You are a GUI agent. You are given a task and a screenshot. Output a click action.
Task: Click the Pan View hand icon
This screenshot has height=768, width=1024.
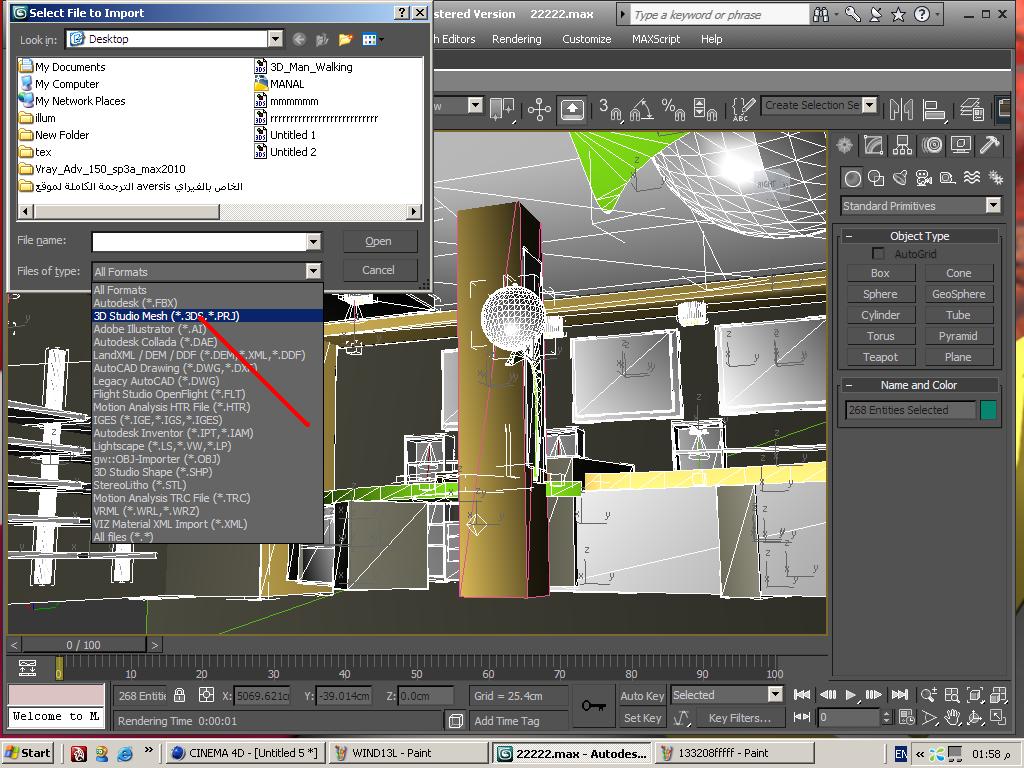click(x=952, y=718)
